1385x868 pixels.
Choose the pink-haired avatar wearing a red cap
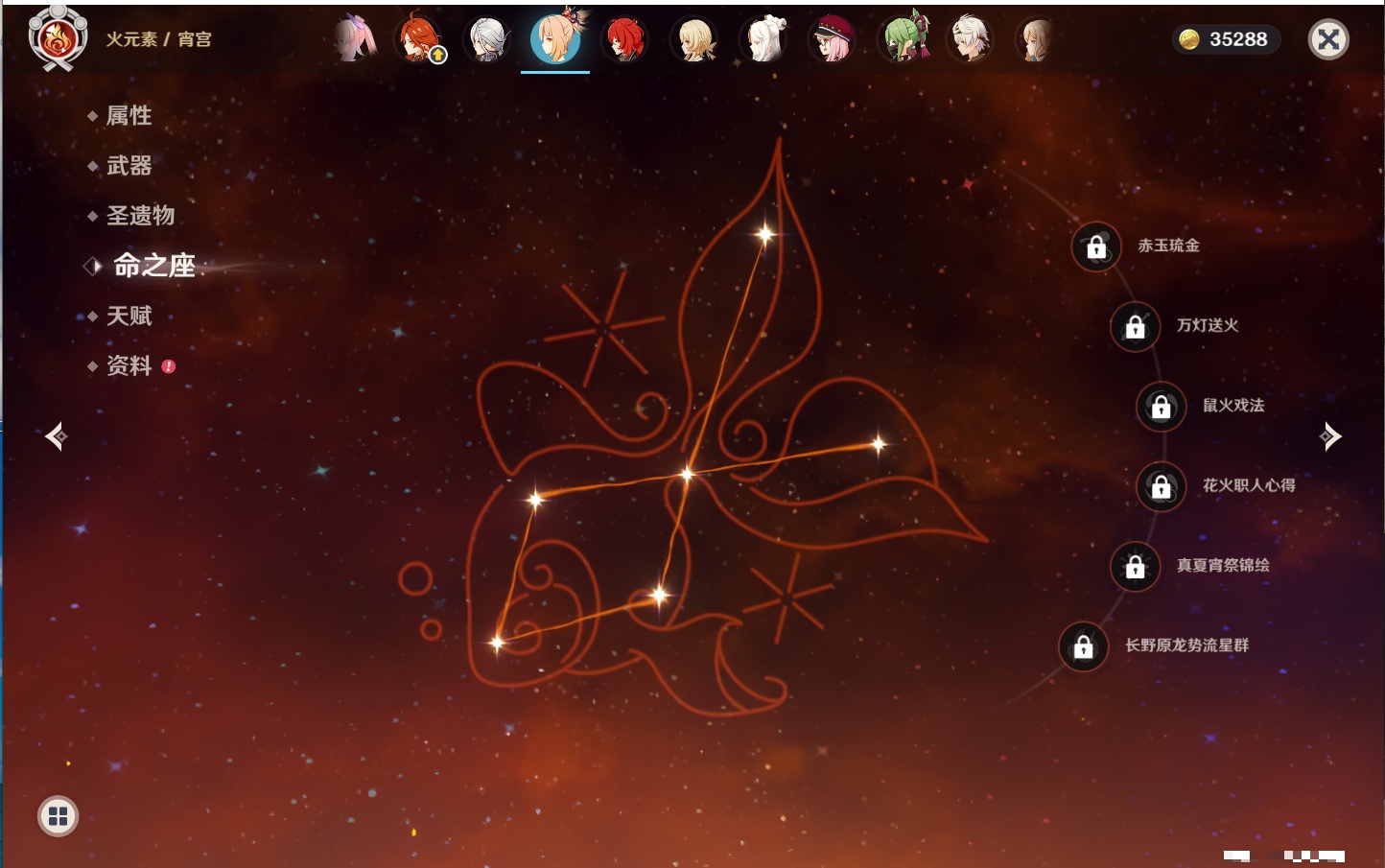pos(832,39)
